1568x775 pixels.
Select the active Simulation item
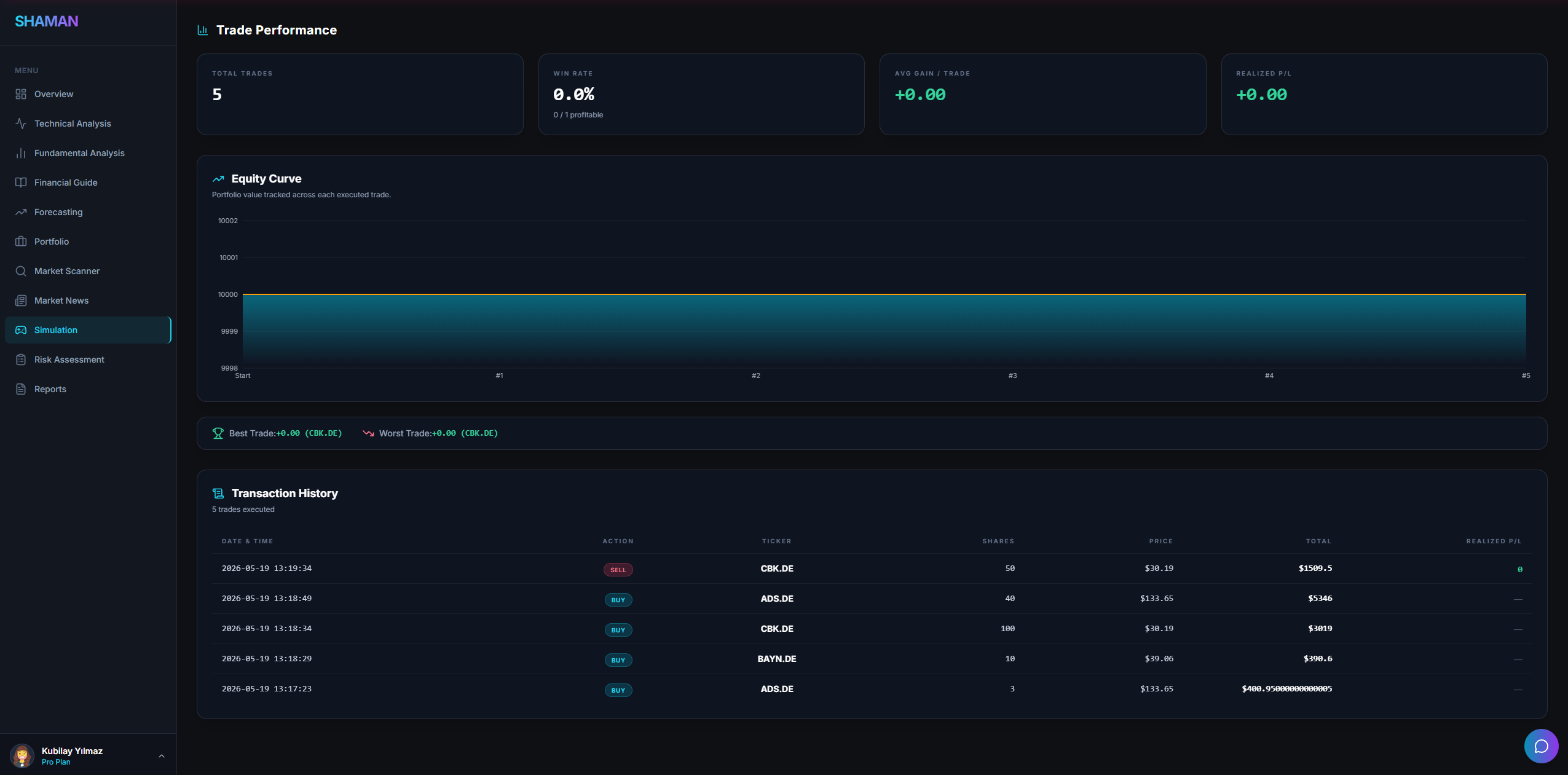pyautogui.click(x=88, y=330)
